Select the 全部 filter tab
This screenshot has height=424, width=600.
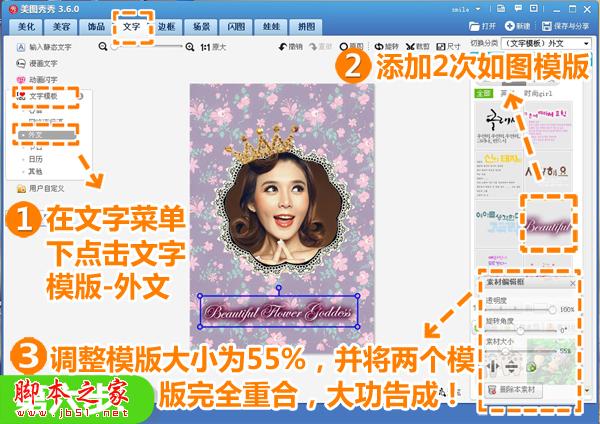click(483, 93)
